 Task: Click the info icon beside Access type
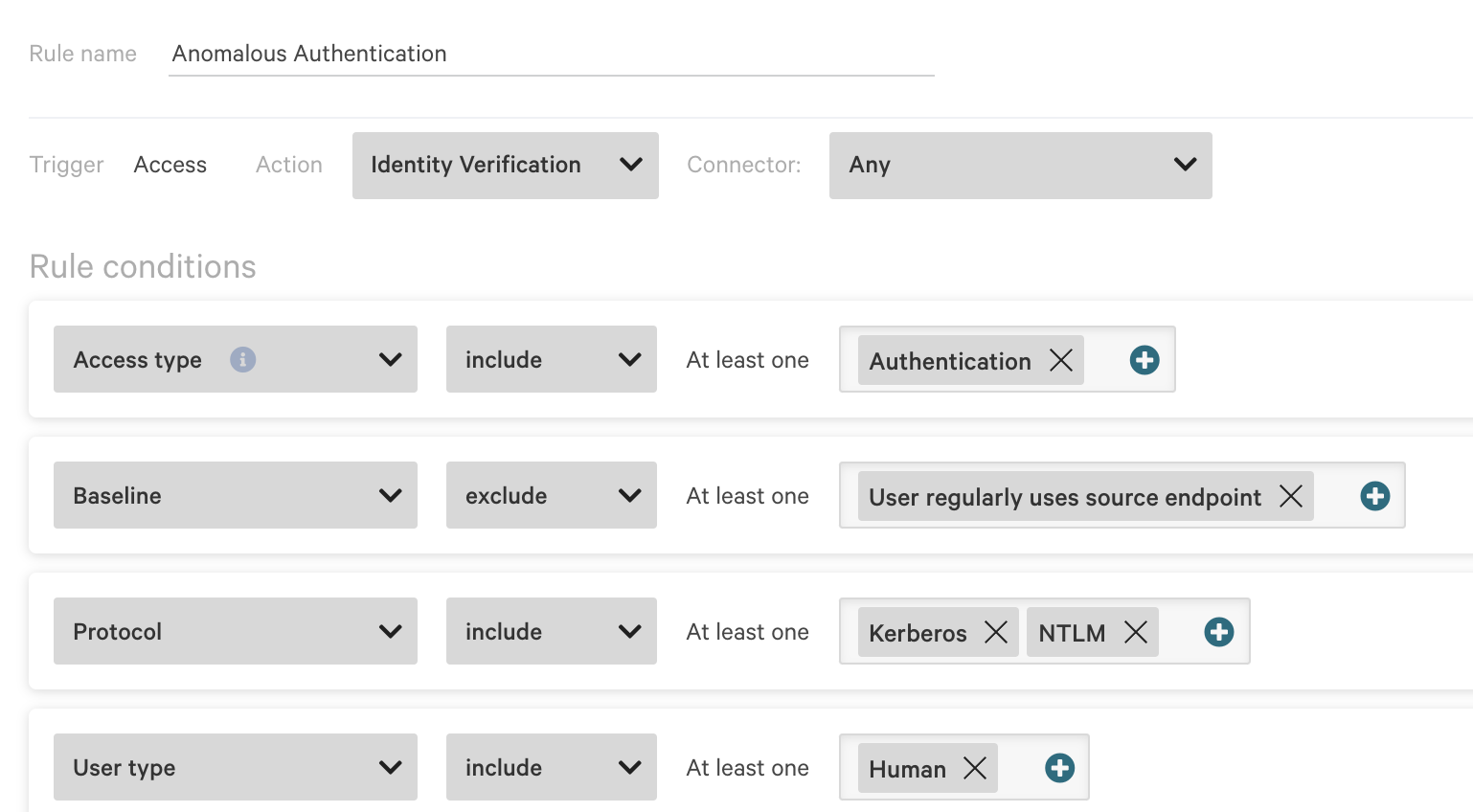[242, 359]
